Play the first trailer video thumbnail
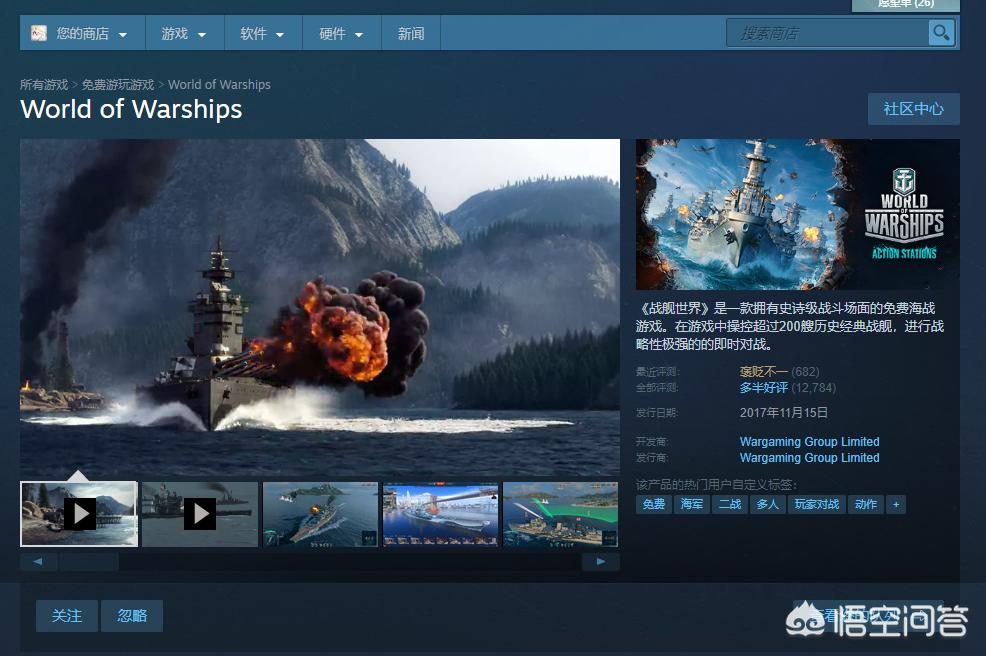The width and height of the screenshot is (986, 656). [79, 514]
